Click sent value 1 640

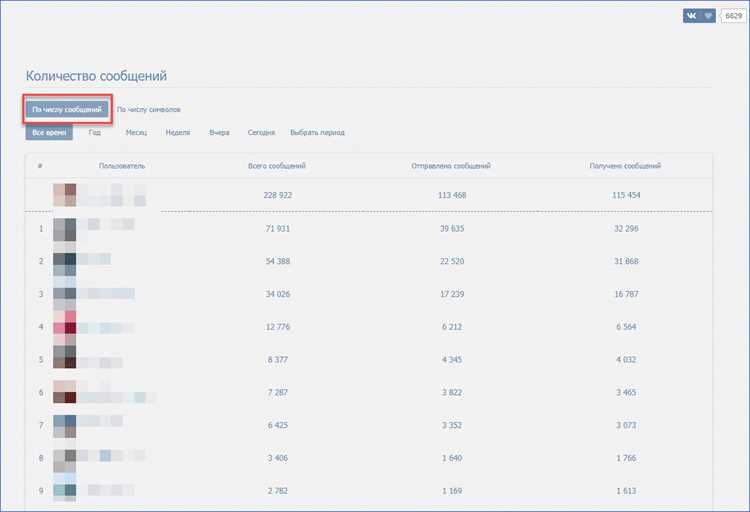(x=452, y=458)
